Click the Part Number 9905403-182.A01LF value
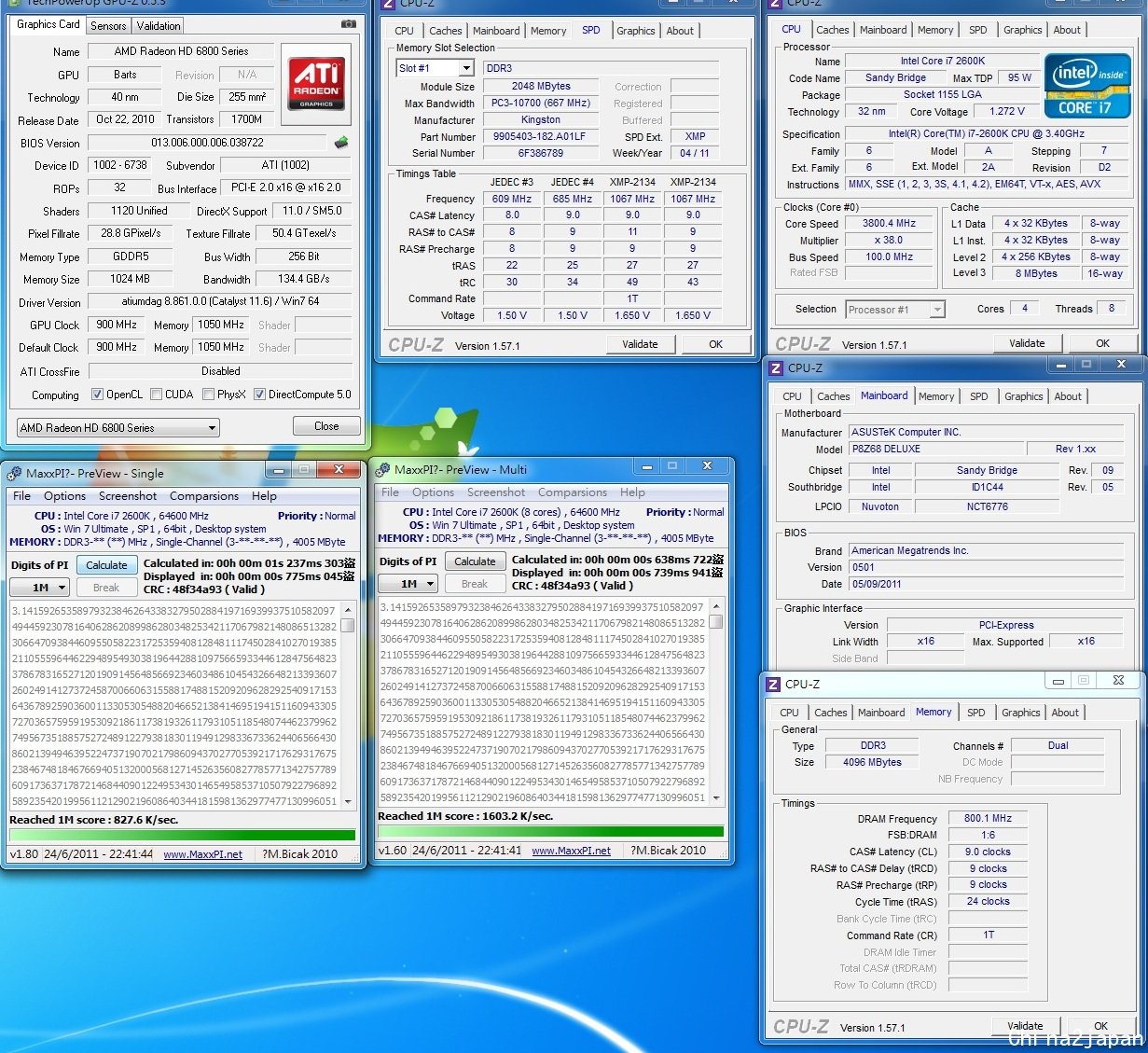 pyautogui.click(x=541, y=137)
